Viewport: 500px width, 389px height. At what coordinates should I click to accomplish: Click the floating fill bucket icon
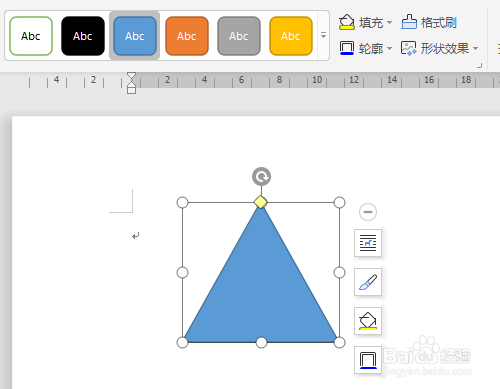[x=368, y=321]
